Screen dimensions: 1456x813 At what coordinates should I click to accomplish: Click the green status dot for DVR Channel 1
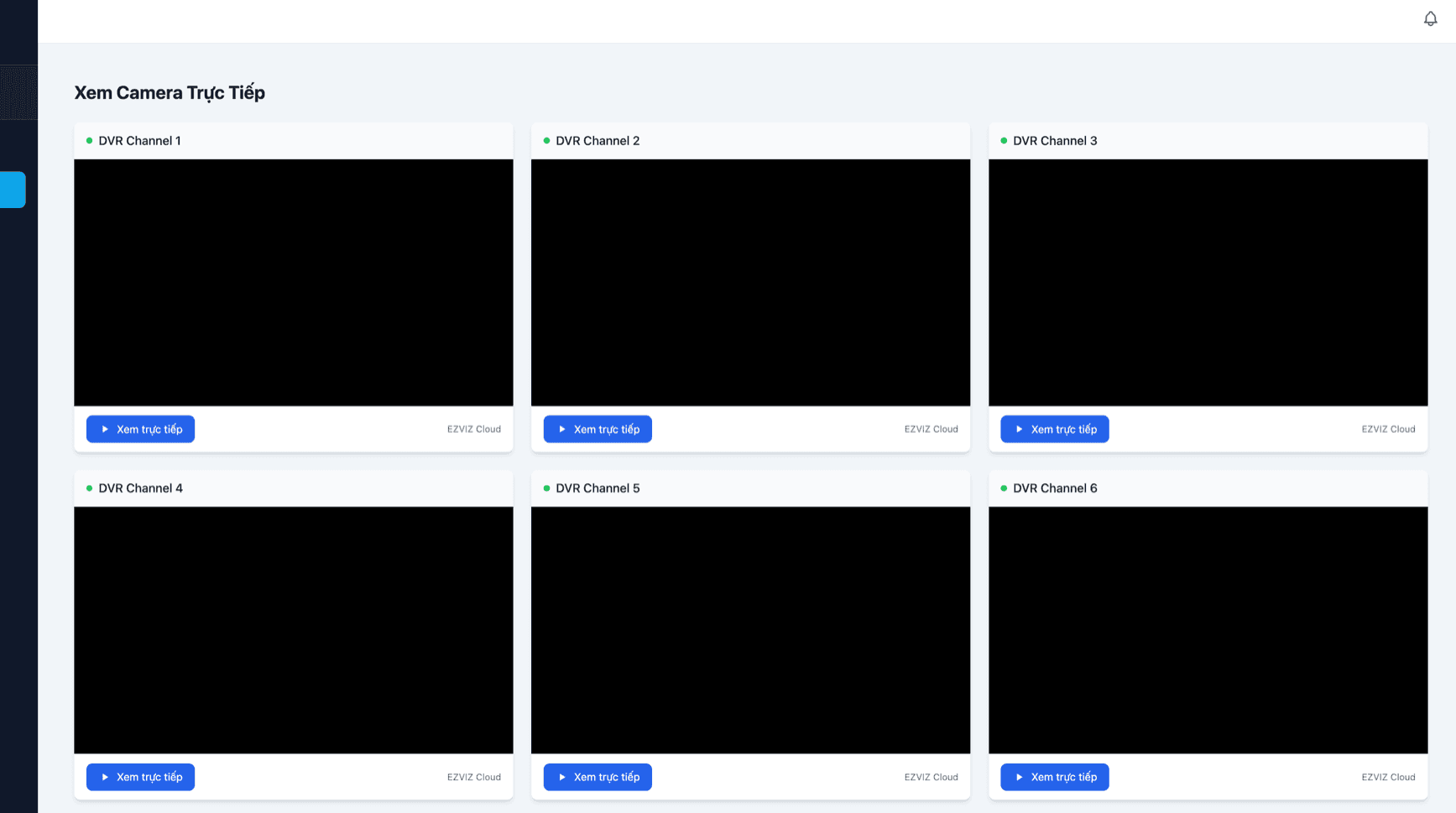(89, 141)
